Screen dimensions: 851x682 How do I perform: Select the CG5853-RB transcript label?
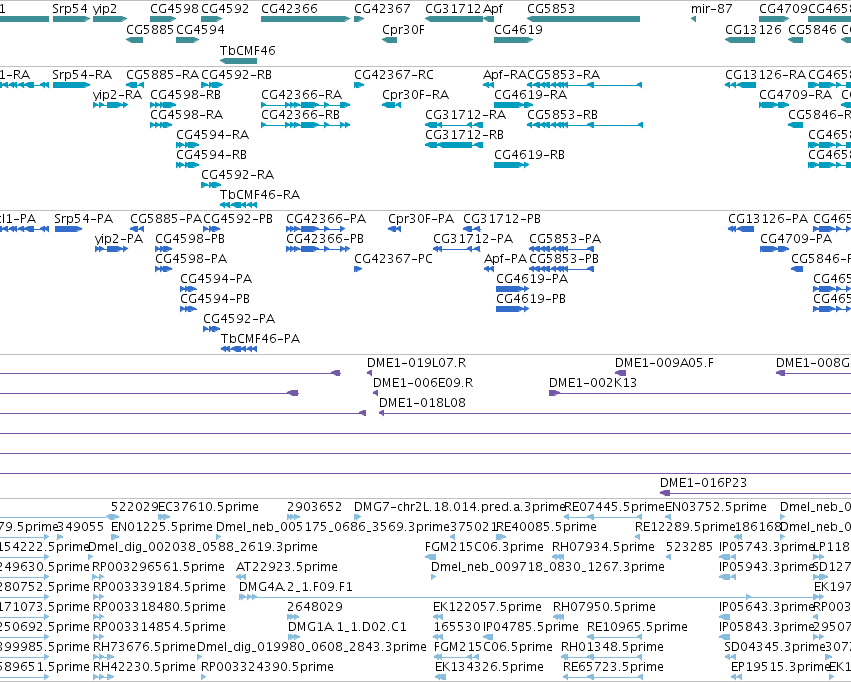pyautogui.click(x=562, y=115)
